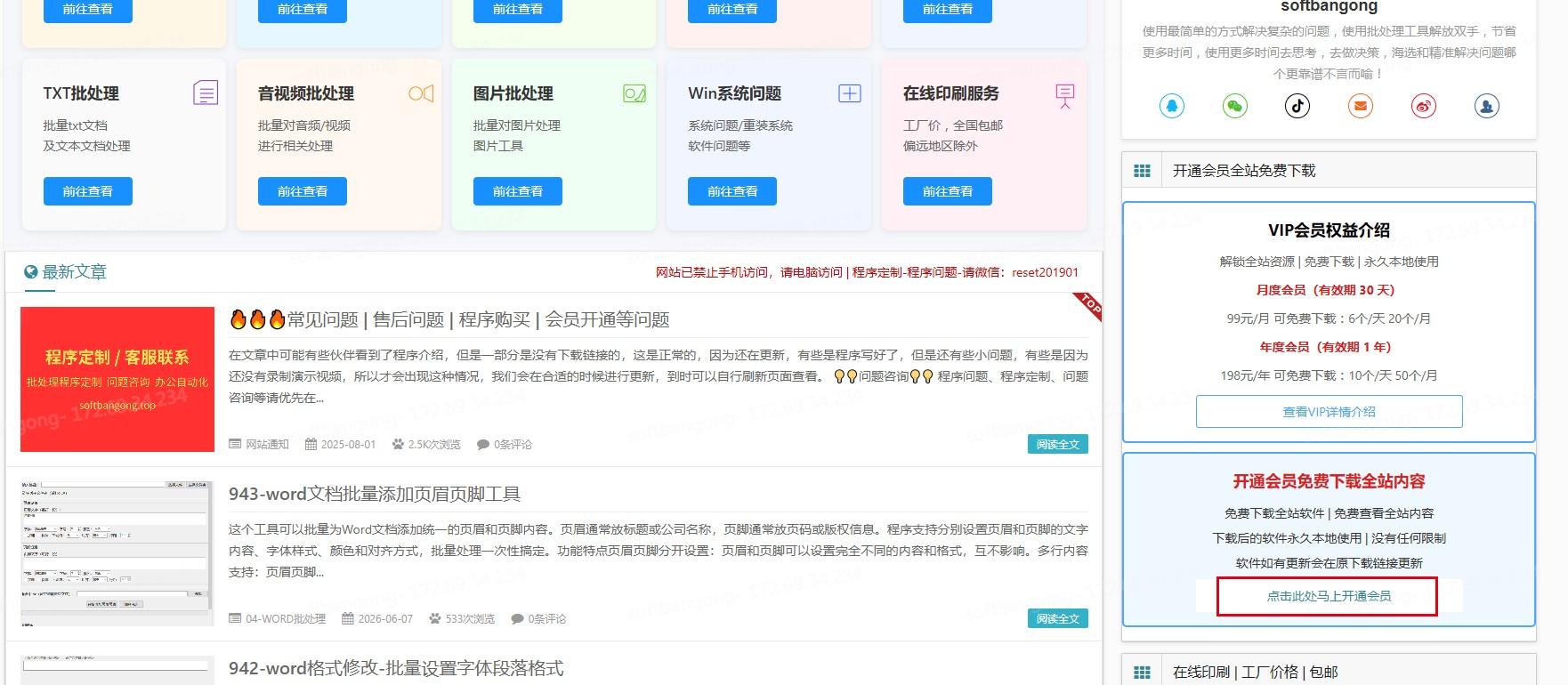1568x685 pixels.
Task: Click the Weibo red icon
Action: [1424, 106]
